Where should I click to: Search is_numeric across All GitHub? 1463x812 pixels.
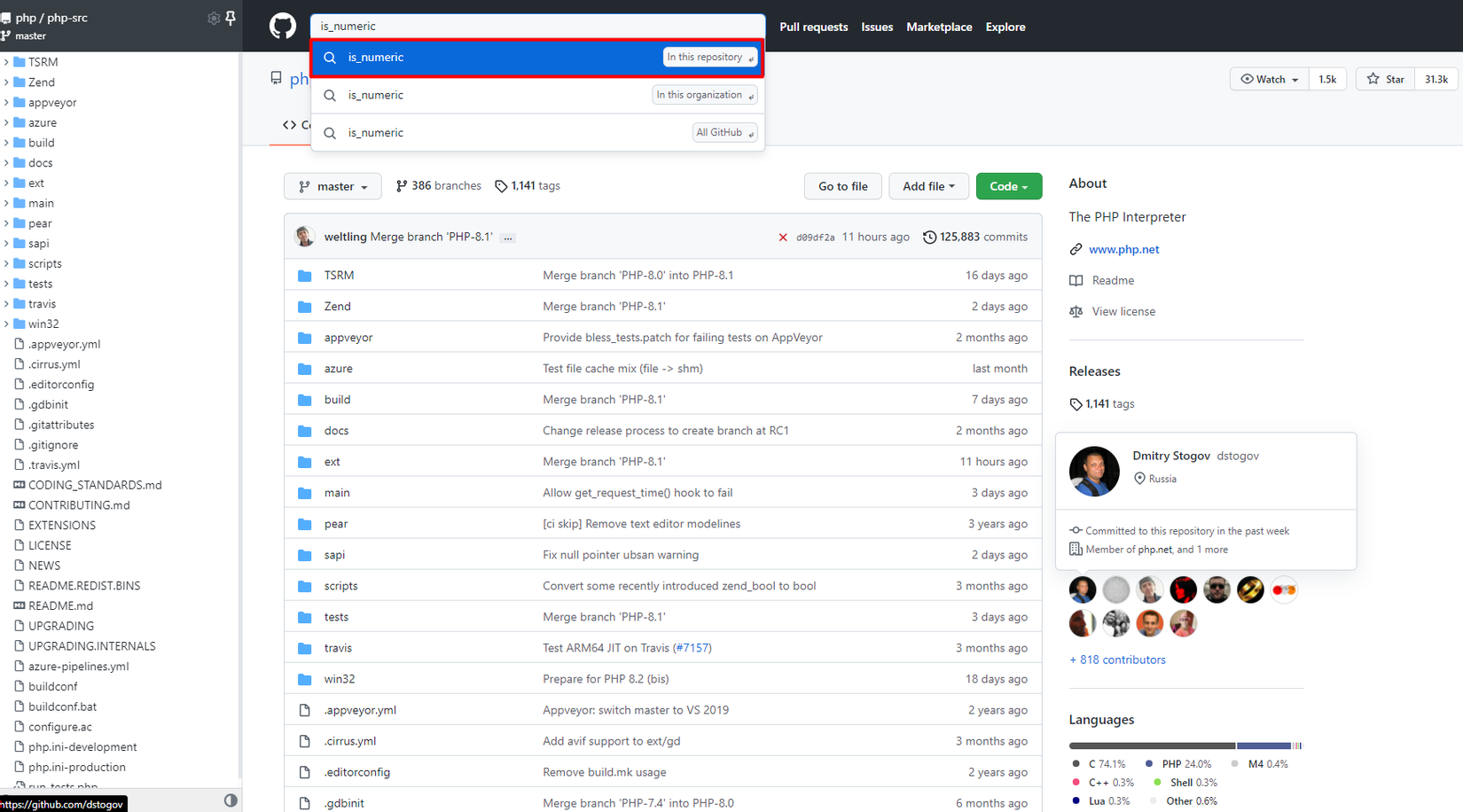coord(537,133)
